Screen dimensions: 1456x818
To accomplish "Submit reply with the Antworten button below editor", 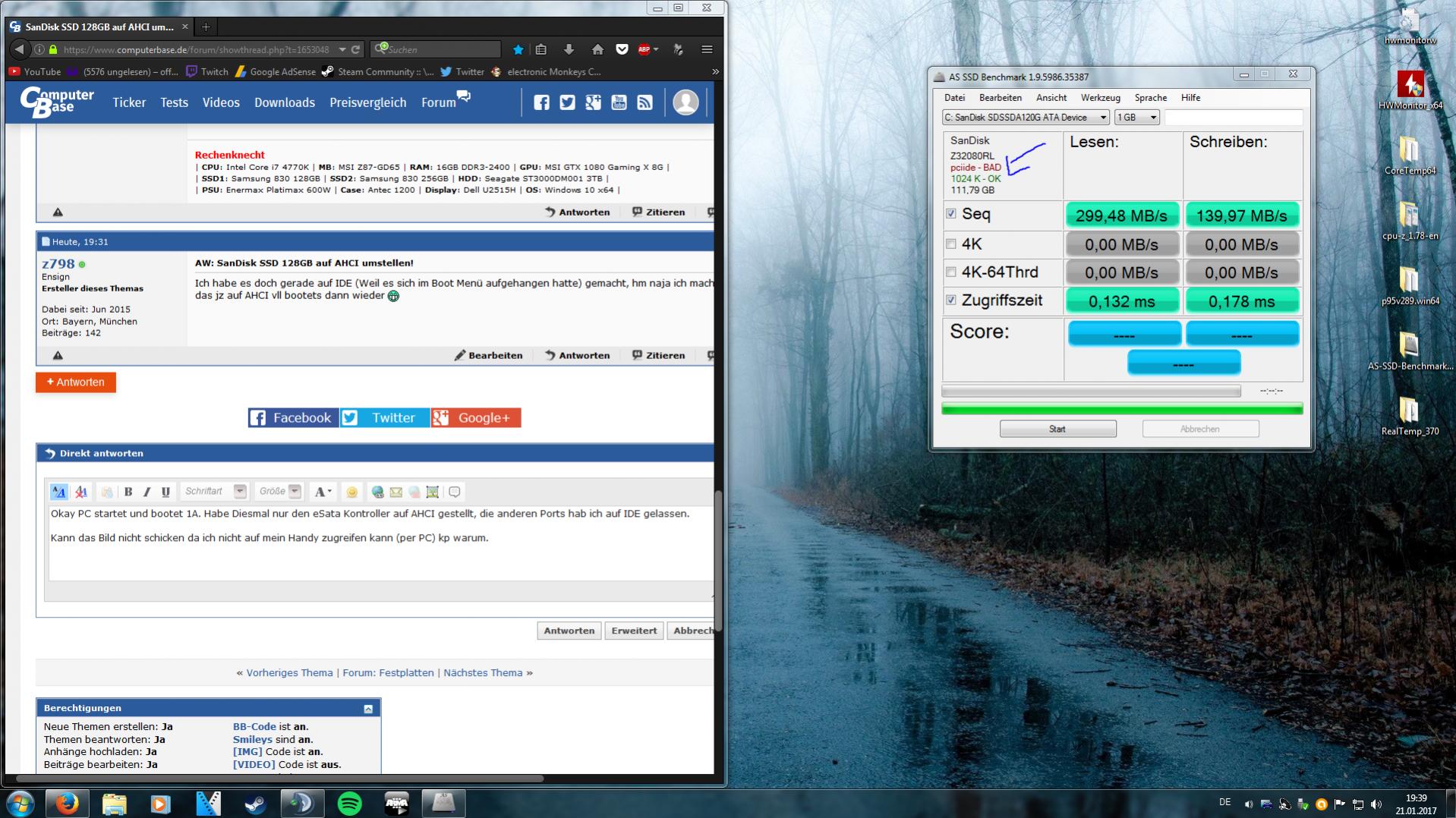I will point(569,631).
